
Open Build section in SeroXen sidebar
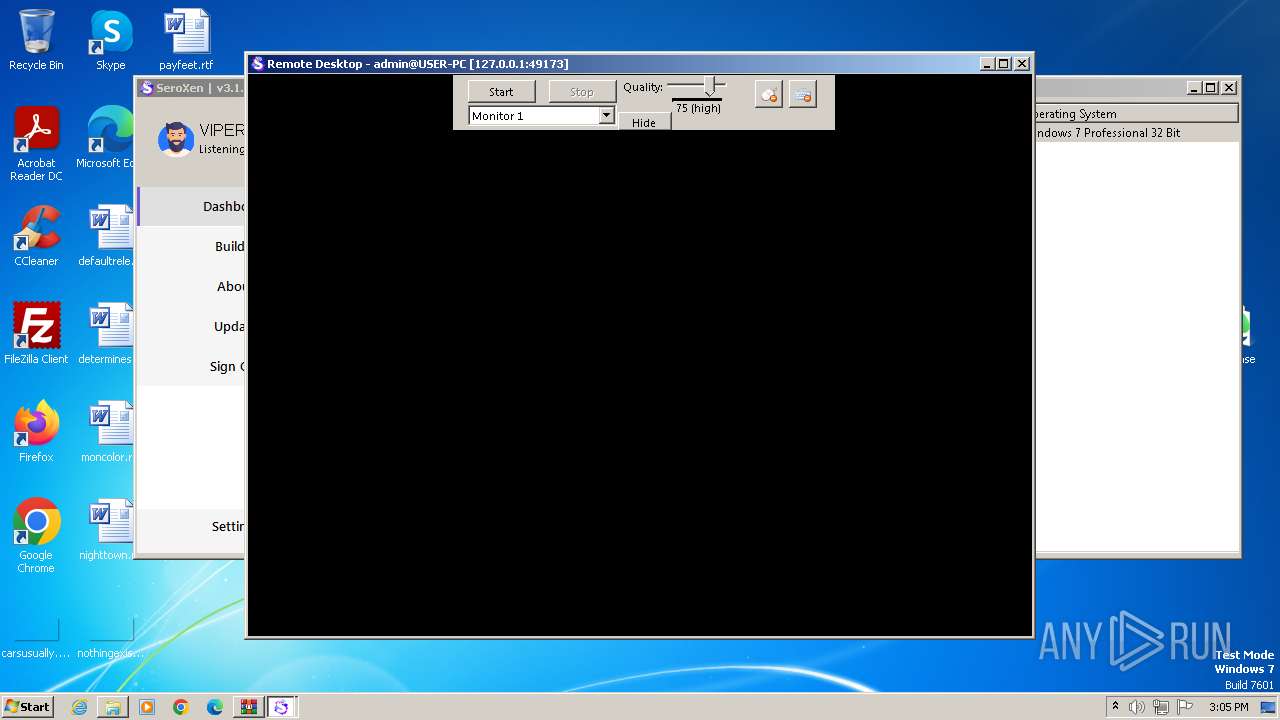pyautogui.click(x=192, y=246)
